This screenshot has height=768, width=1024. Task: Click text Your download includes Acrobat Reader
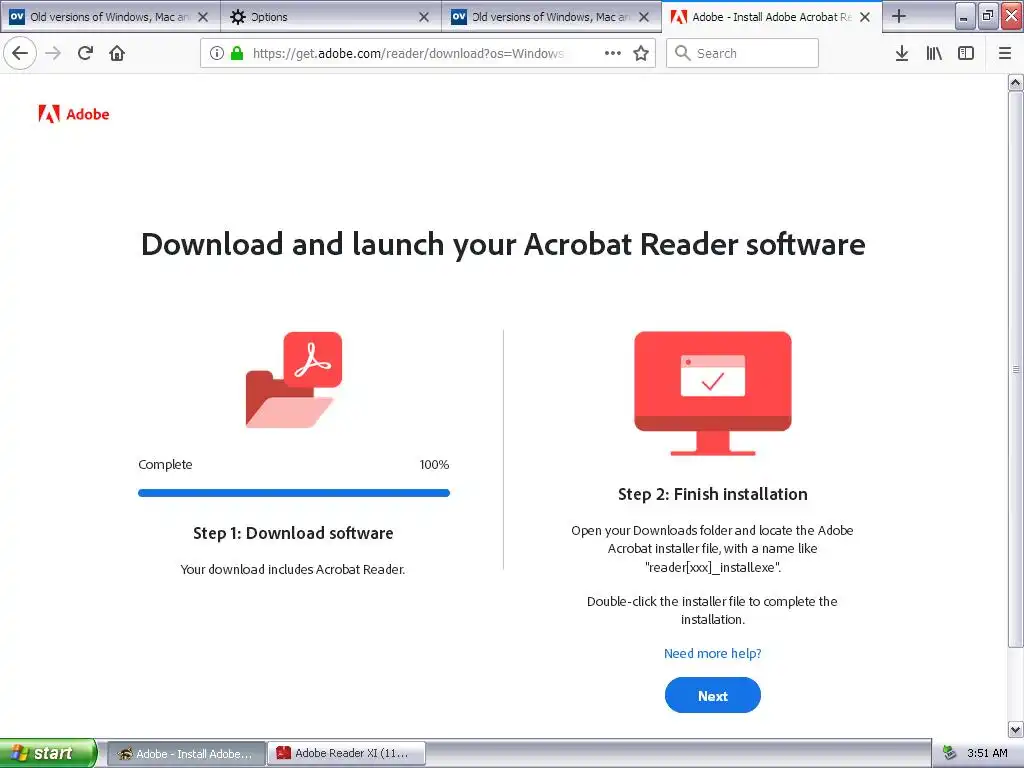[x=293, y=569]
